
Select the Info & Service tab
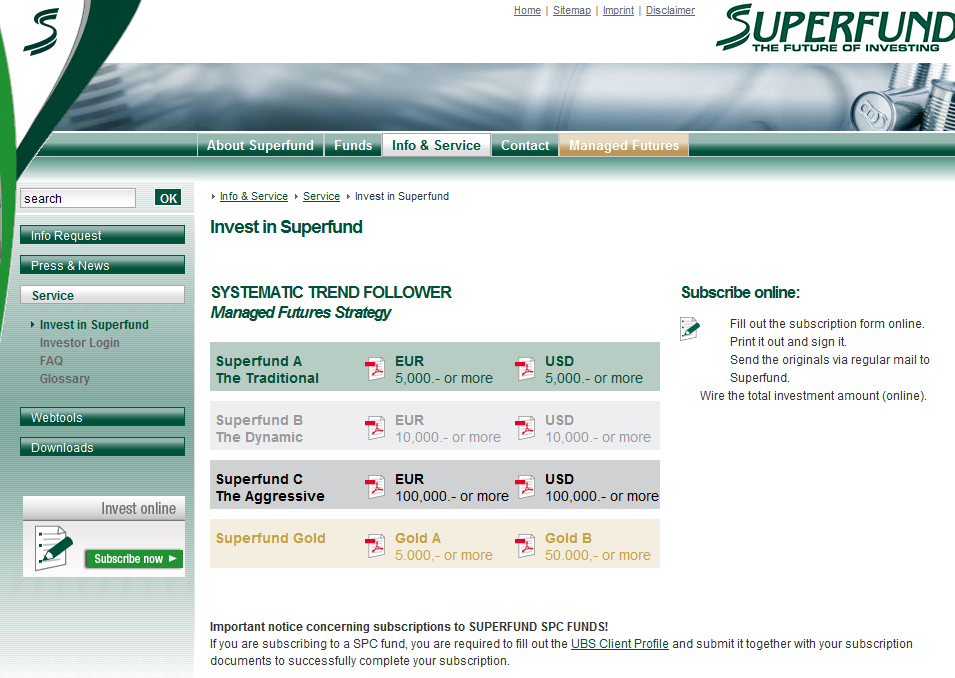pyautogui.click(x=436, y=146)
